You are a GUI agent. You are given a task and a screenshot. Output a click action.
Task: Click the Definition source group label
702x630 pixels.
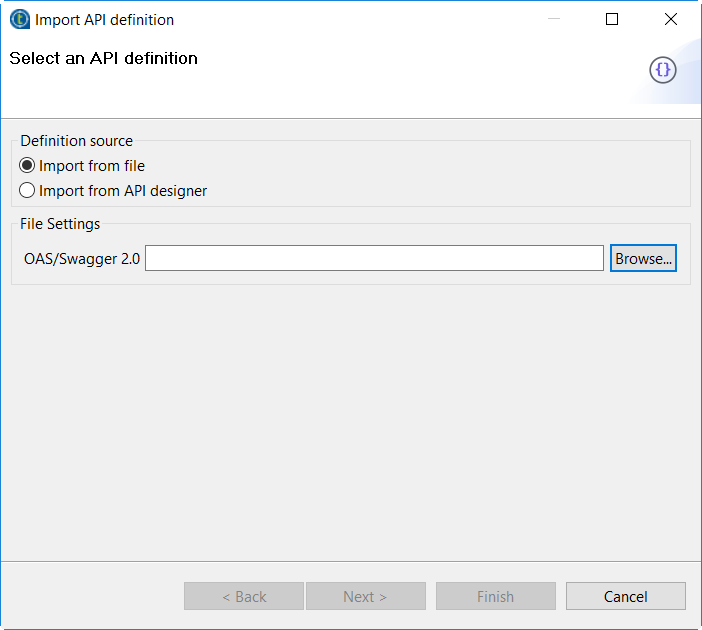(x=76, y=141)
